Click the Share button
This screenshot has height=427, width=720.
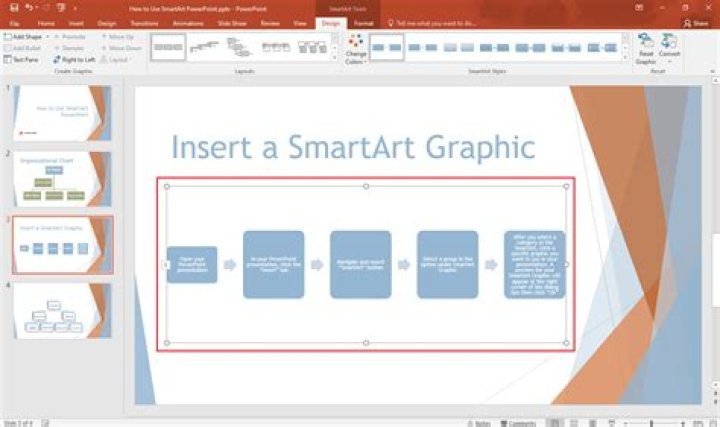coord(696,23)
